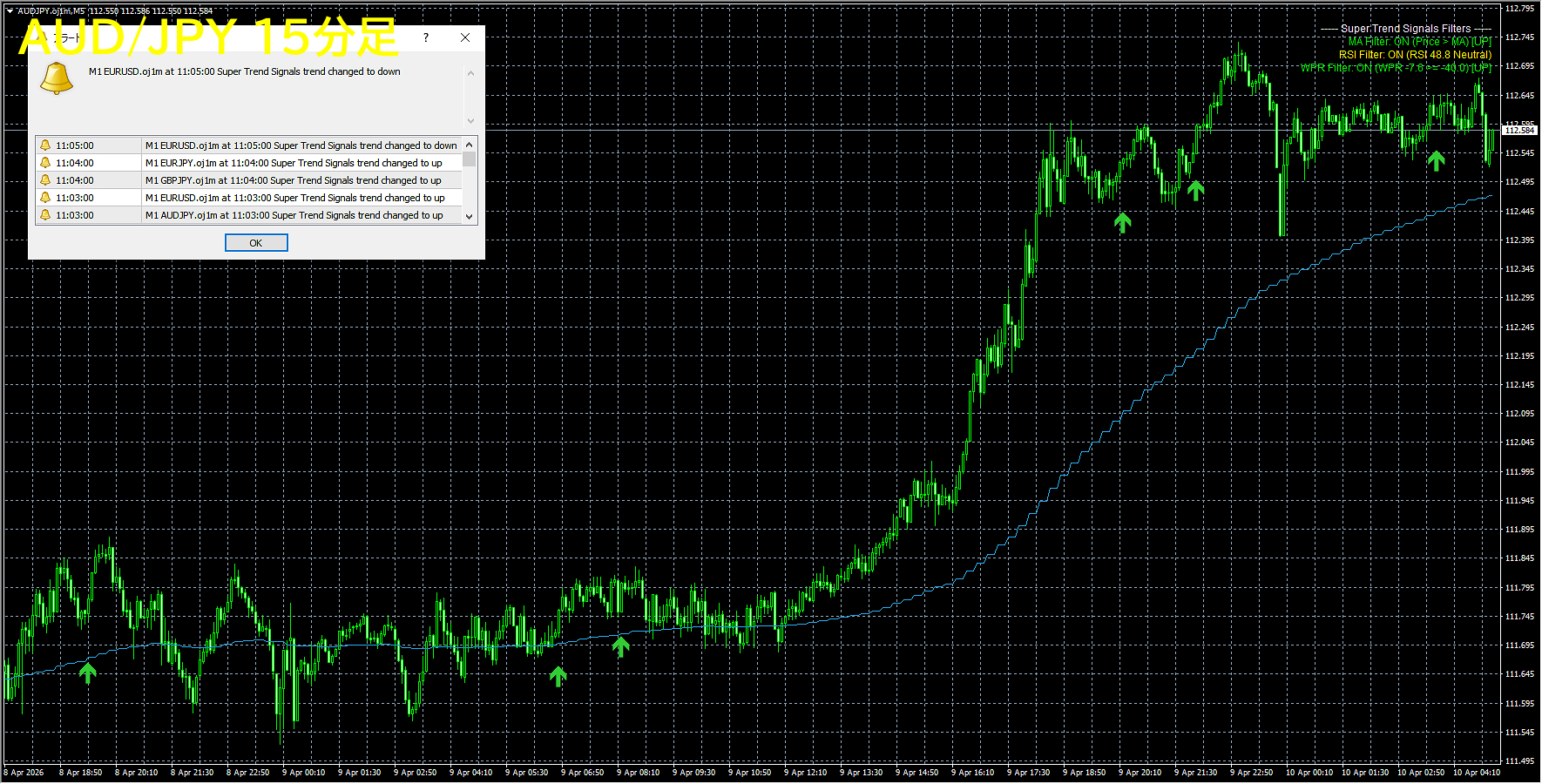Select the 'M1 EURJPY.oj1m at 11:04:00' alert row
Image resolution: width=1542 pixels, height=784 pixels.
coord(249,163)
